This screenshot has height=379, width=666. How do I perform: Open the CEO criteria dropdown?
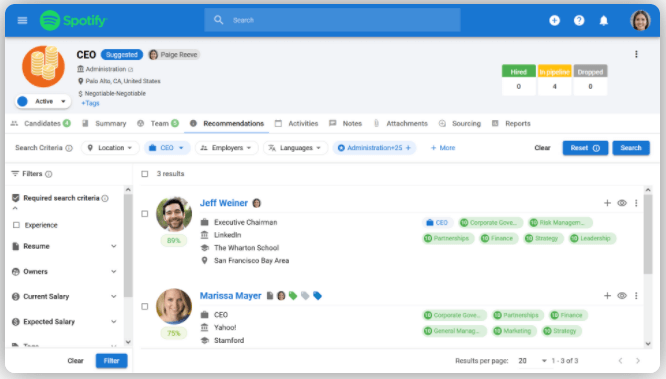point(166,148)
